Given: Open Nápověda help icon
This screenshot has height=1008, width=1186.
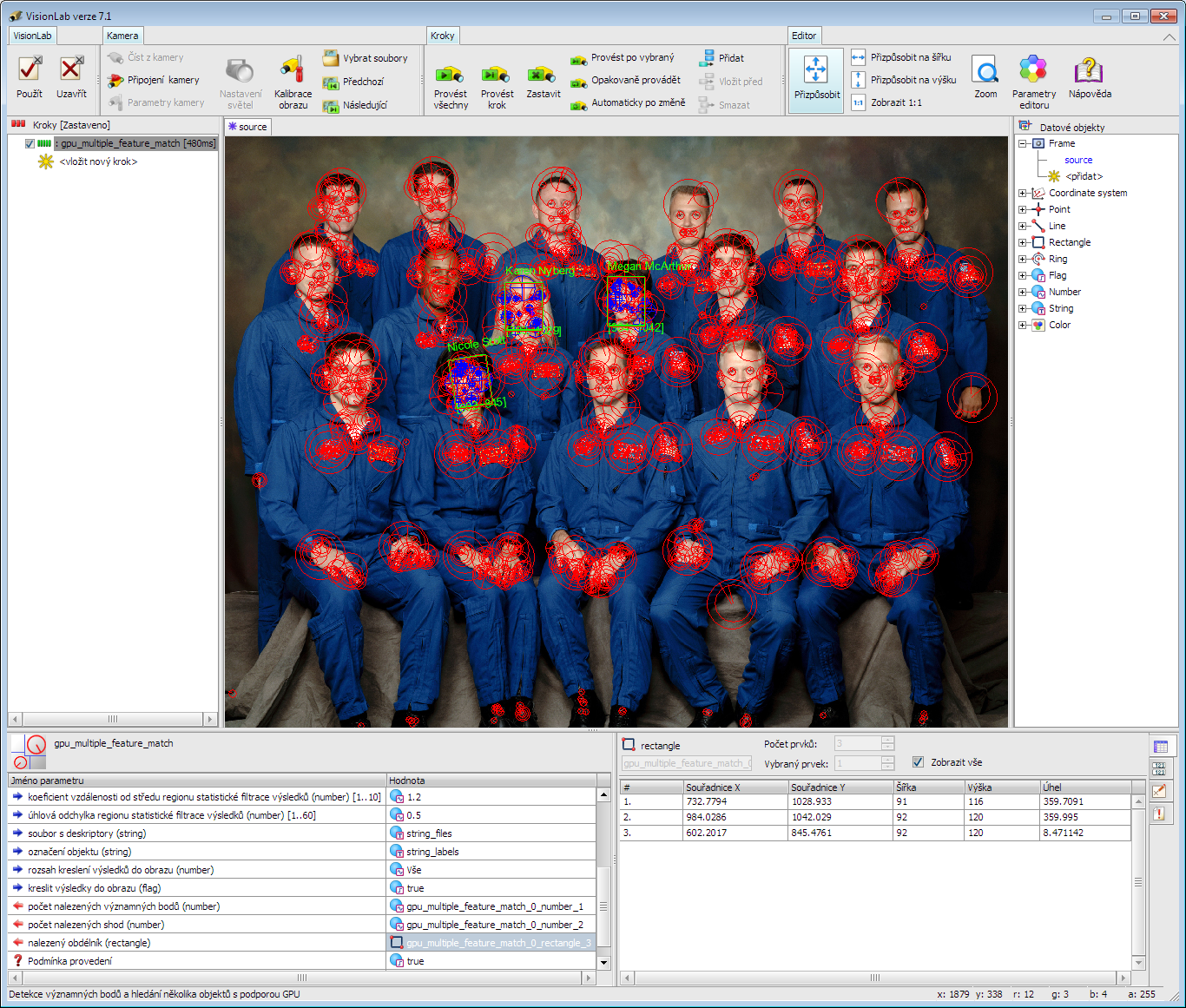Looking at the screenshot, I should (x=1089, y=69).
